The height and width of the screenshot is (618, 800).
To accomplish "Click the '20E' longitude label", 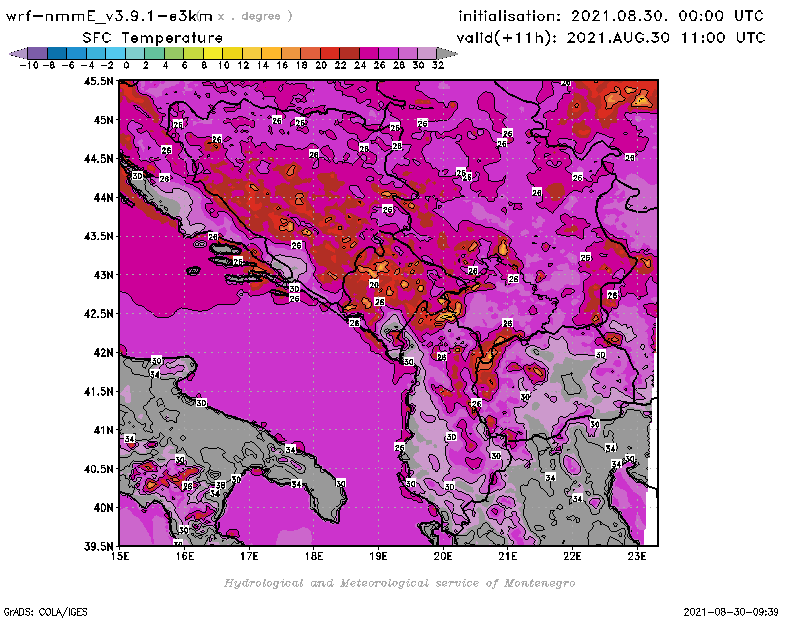I will pyautogui.click(x=443, y=556).
